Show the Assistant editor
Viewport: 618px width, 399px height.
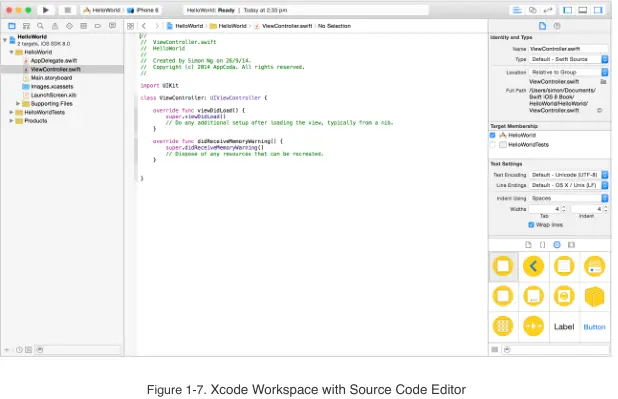click(x=532, y=10)
